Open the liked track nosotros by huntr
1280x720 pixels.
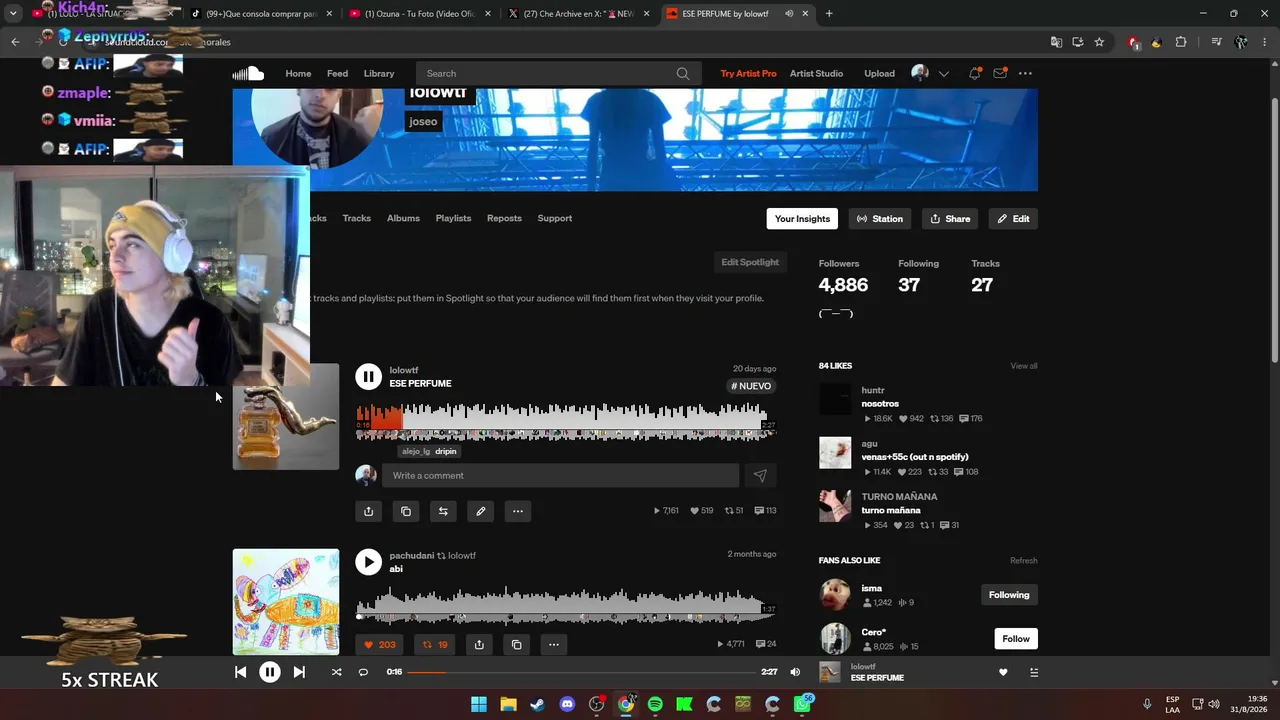click(x=880, y=404)
